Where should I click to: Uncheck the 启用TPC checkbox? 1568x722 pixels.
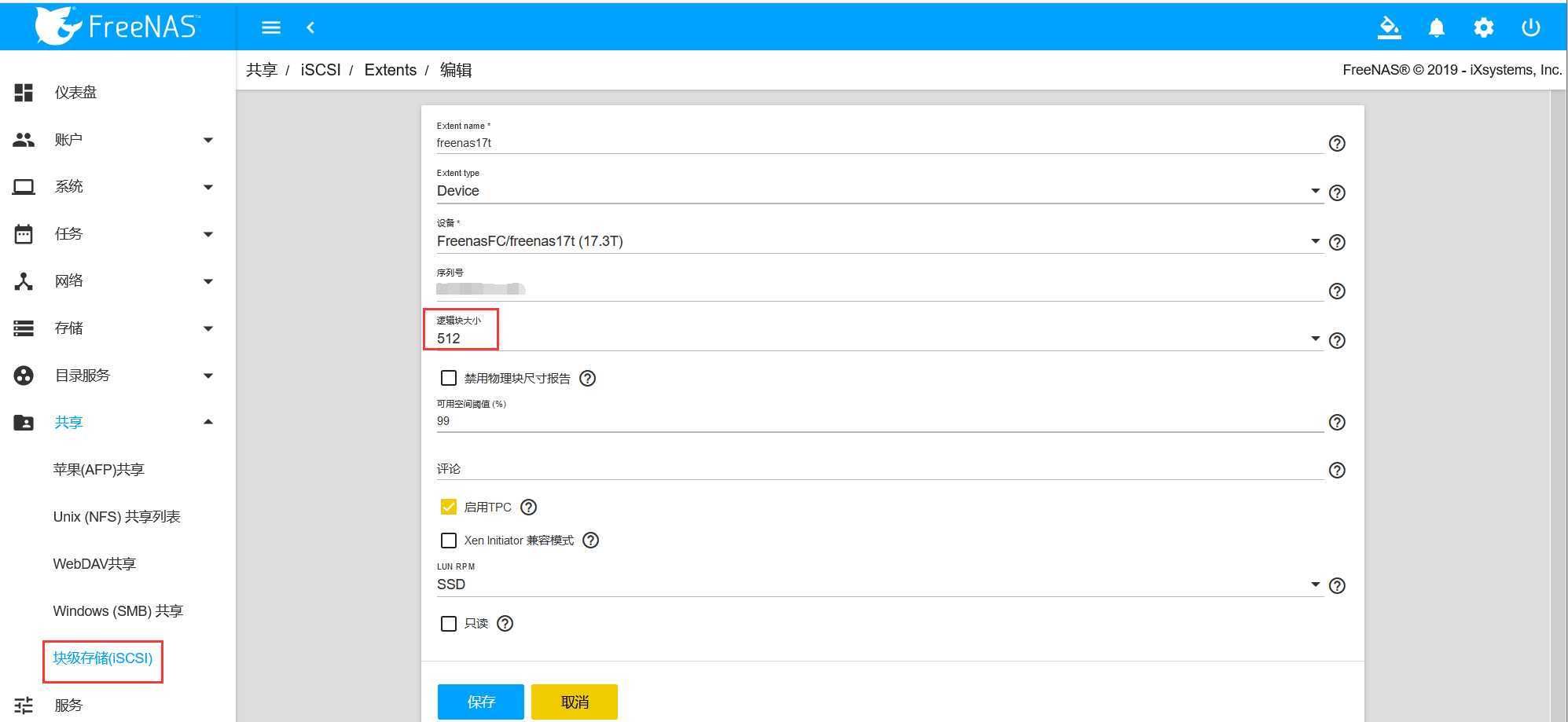point(449,507)
